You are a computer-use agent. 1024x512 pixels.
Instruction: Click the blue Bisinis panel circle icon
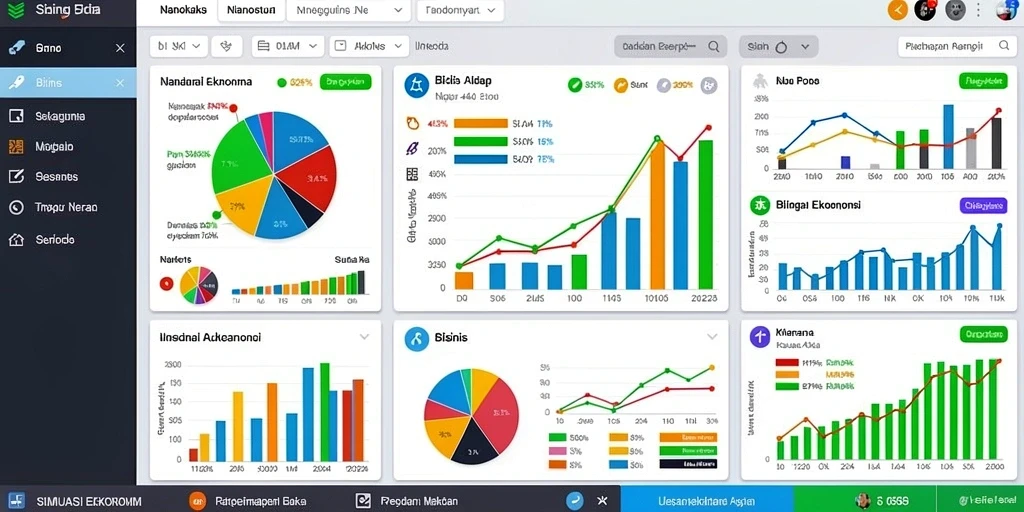click(417, 339)
